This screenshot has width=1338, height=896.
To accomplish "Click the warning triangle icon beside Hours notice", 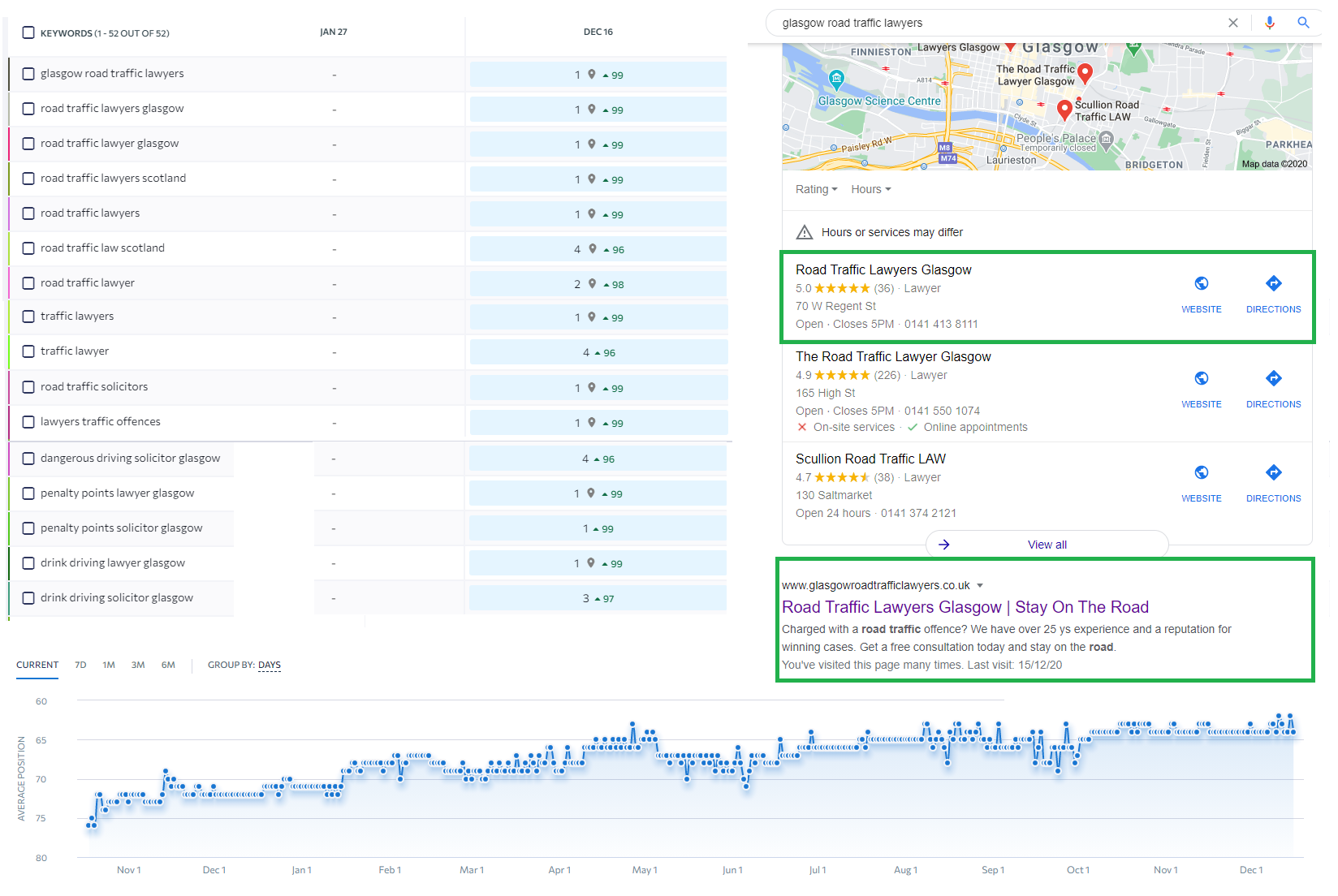I will (805, 232).
